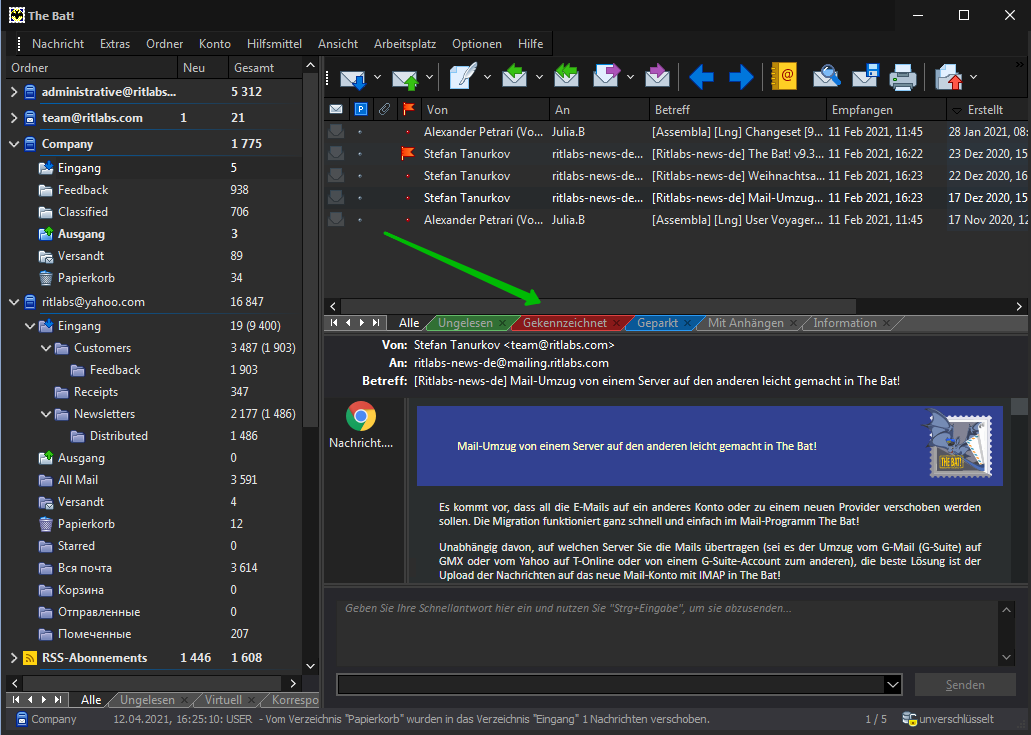Select the RSS-Abonnements feed icon
The width and height of the screenshot is (1031, 735).
[x=30, y=658]
